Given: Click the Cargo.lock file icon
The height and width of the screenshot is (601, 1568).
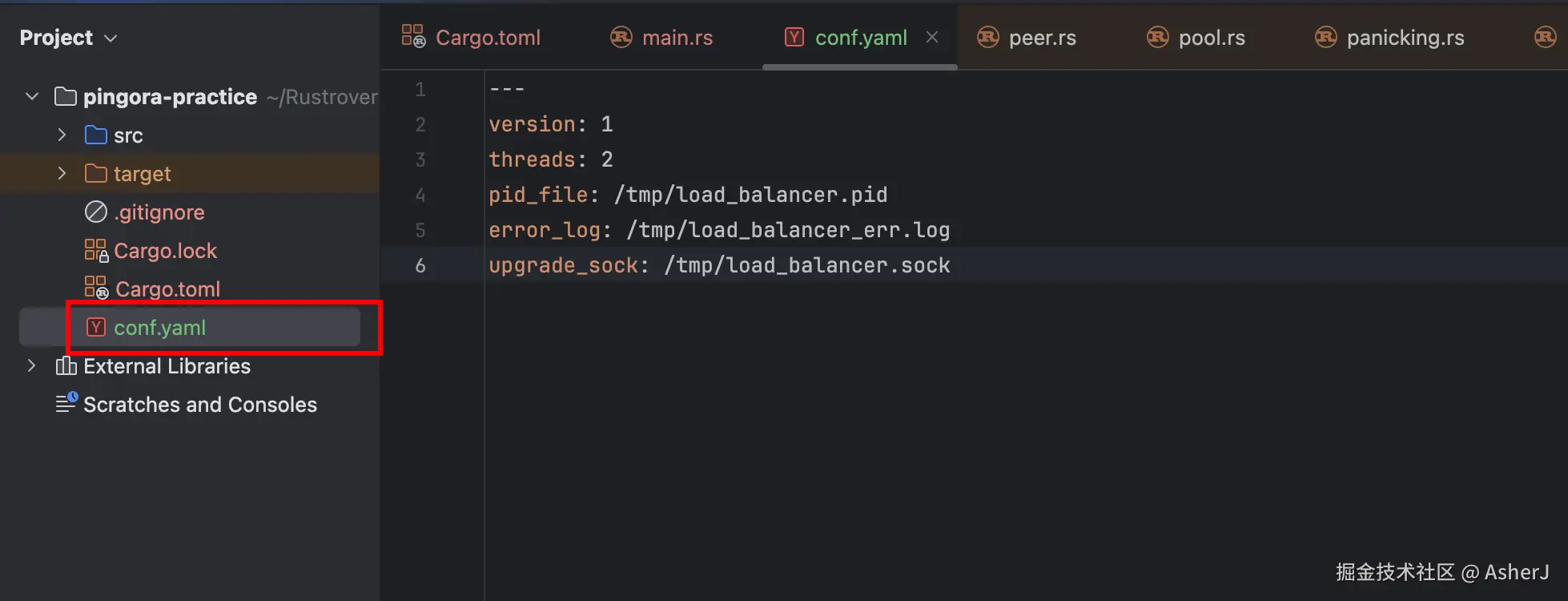Looking at the screenshot, I should [96, 251].
